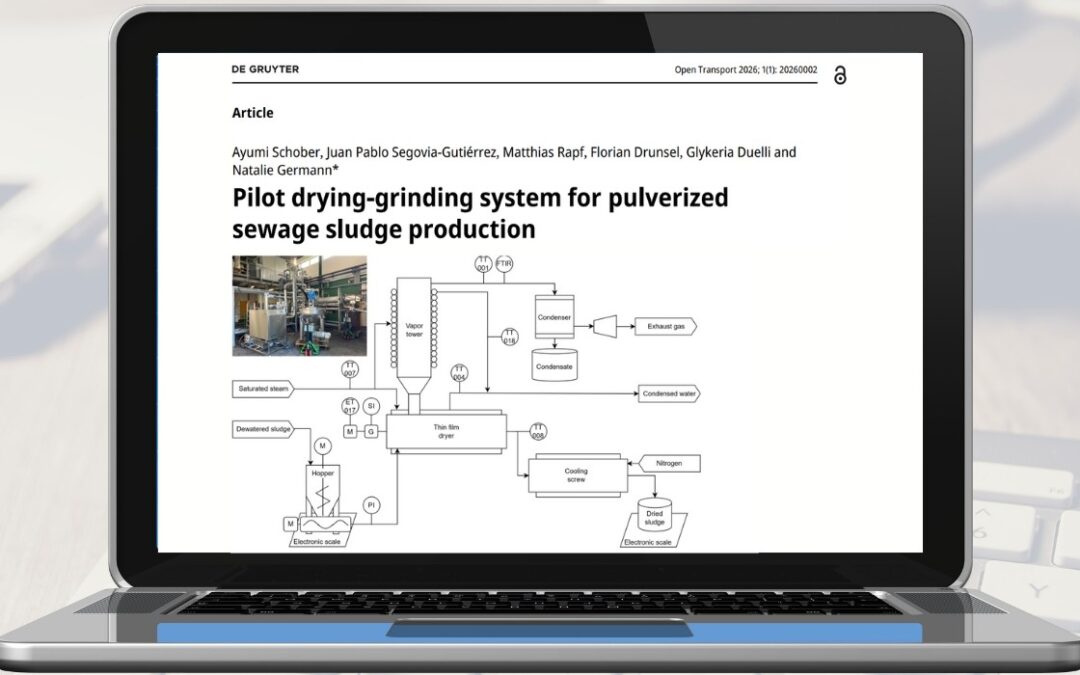This screenshot has height=675, width=1080.
Task: Select the TT 008 sensor beside the dryer
Action: coord(538,430)
